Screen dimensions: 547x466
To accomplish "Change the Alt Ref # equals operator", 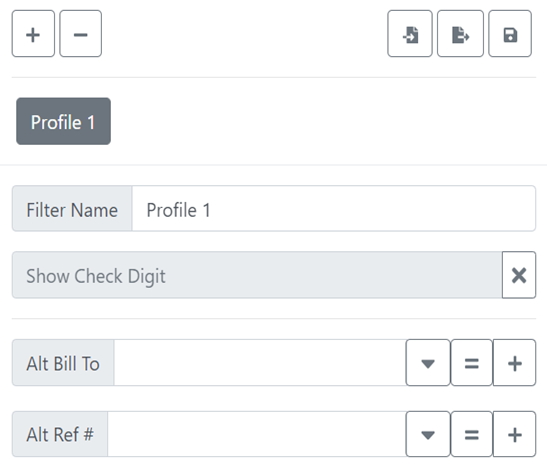I will (x=472, y=434).
